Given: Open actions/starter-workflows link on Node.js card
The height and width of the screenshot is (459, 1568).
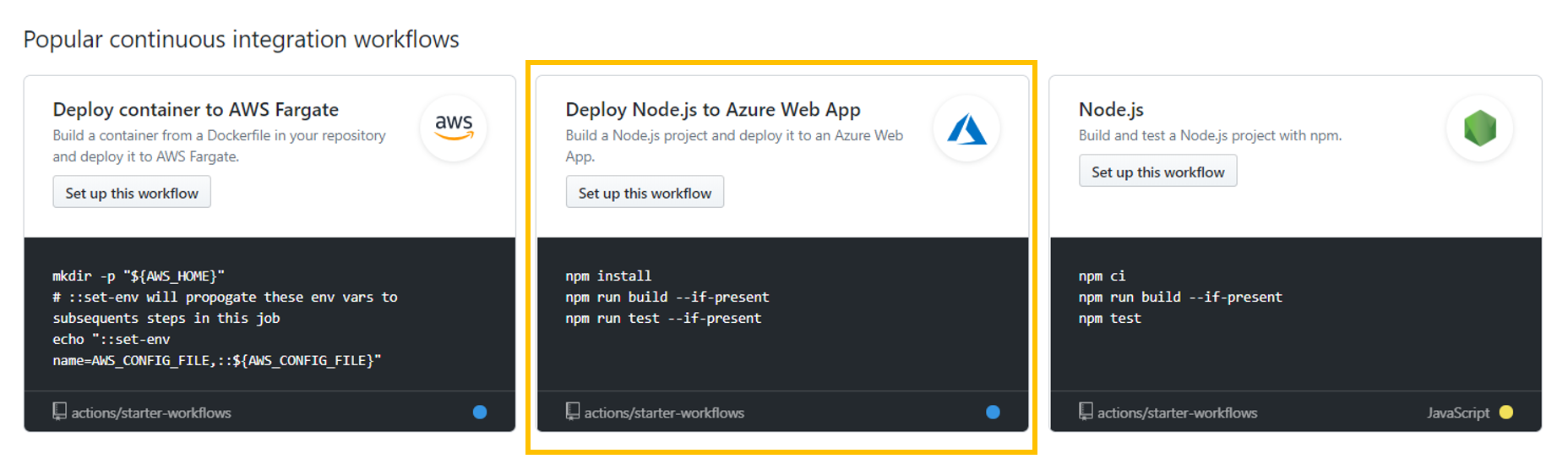Looking at the screenshot, I should click(x=1177, y=413).
